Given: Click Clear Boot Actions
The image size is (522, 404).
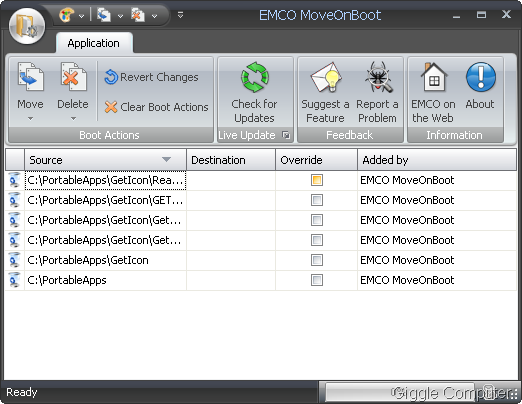Looking at the screenshot, I should point(156,107).
